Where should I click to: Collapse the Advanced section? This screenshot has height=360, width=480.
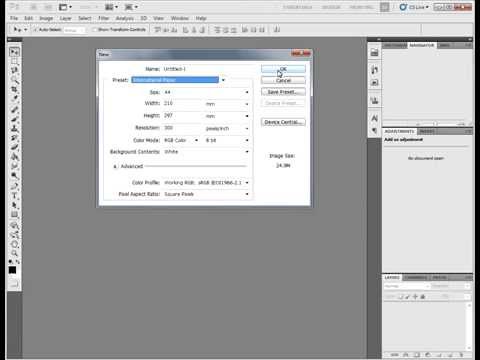click(x=115, y=166)
